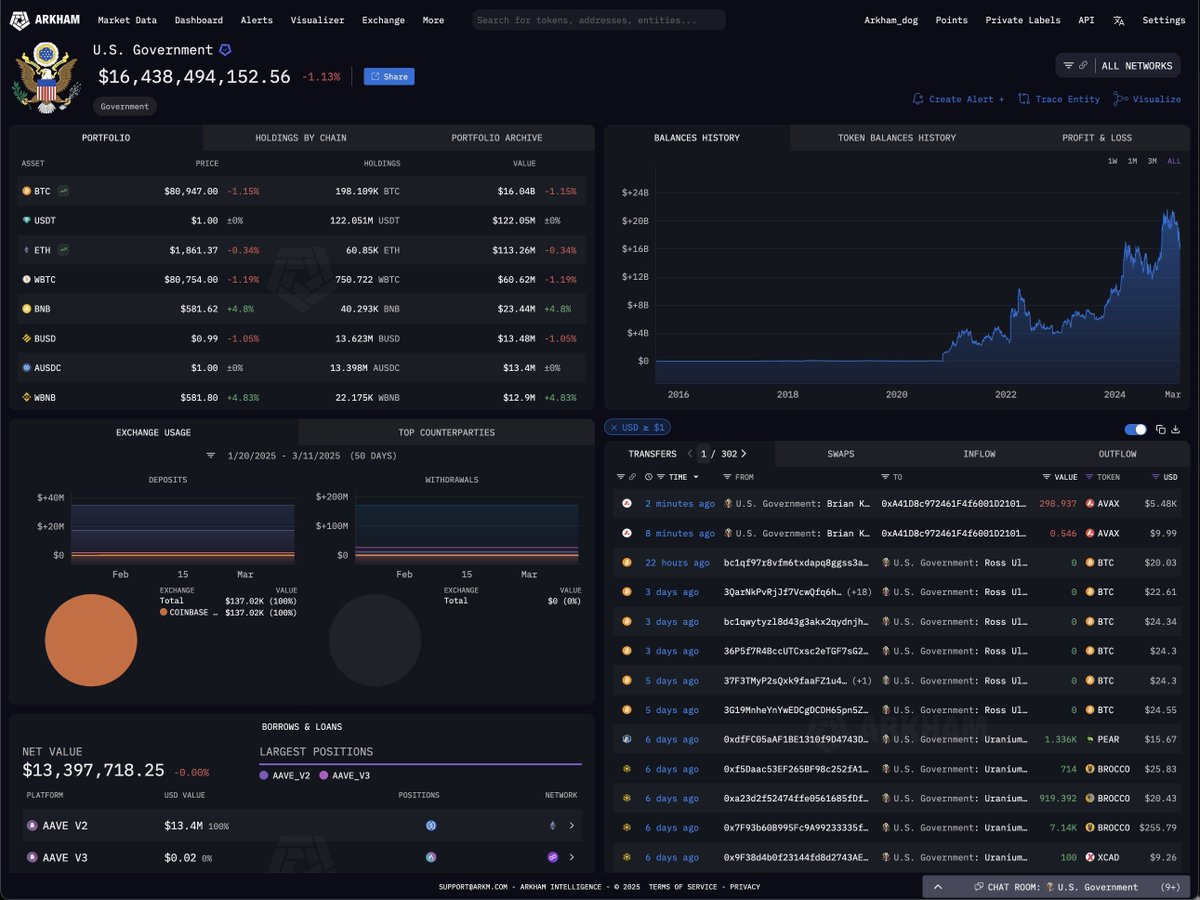This screenshot has width=1200, height=900.
Task: Click the Arkham logo in the header
Action: tap(45, 20)
